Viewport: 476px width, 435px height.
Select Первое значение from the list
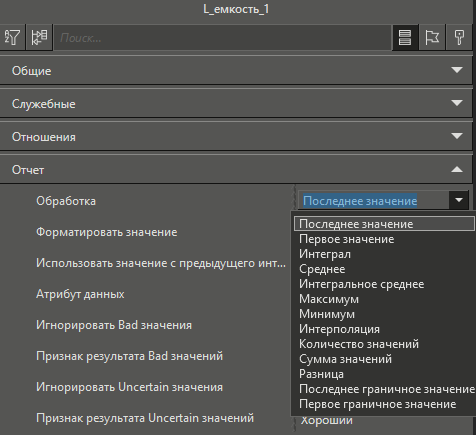tap(347, 239)
